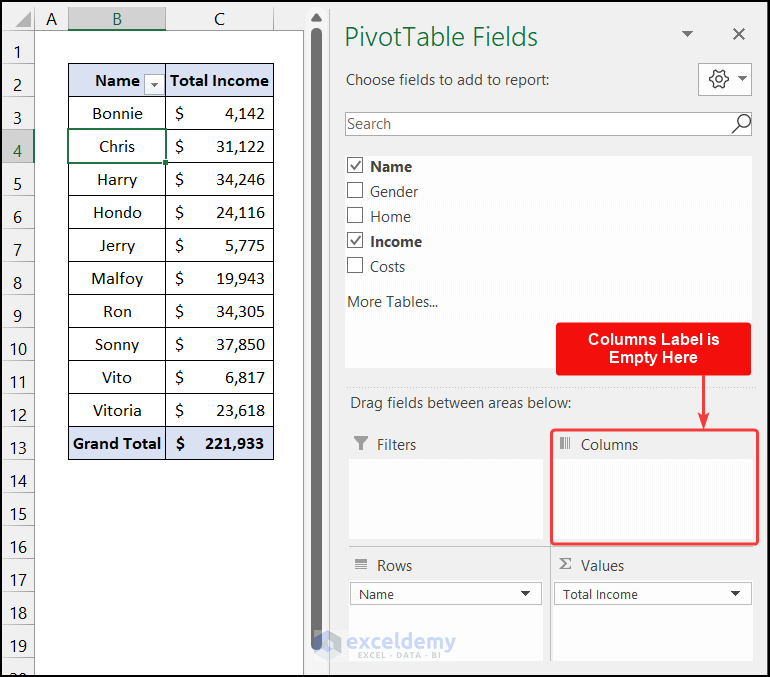Click the Rows area icon

[x=361, y=564]
